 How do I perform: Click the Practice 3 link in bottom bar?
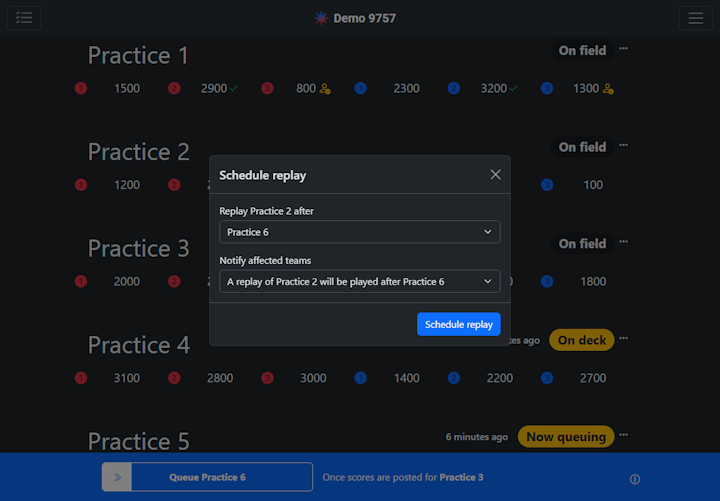[x=461, y=477]
